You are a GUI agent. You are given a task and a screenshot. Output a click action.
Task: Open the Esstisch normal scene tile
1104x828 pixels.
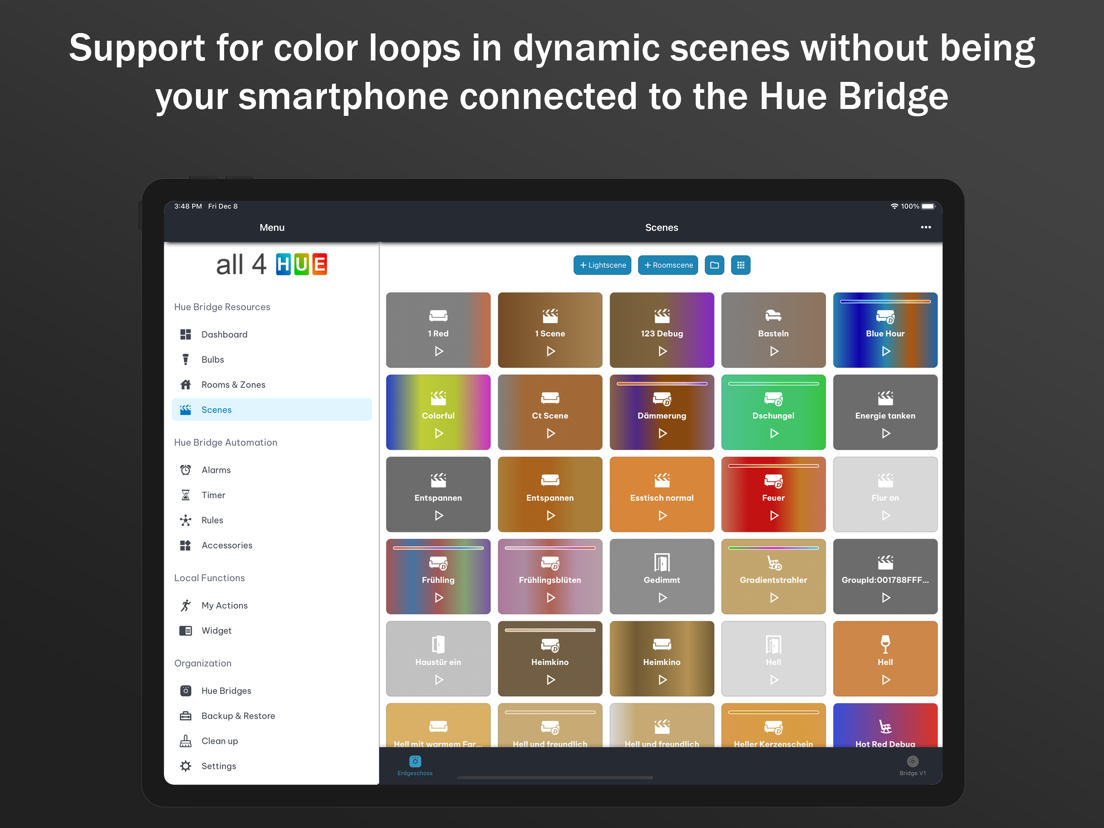coord(662,494)
